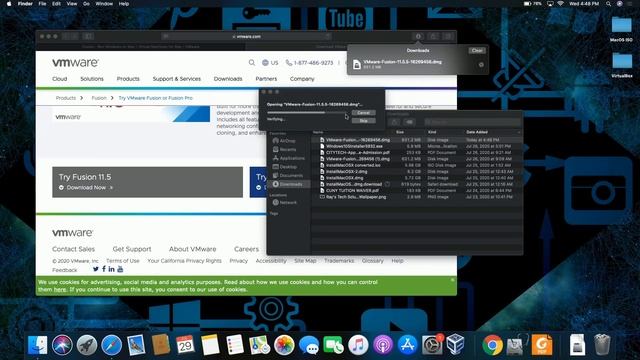This screenshot has width=640, height=360.
Task: Open the Cloud navigation menu
Action: (x=60, y=79)
